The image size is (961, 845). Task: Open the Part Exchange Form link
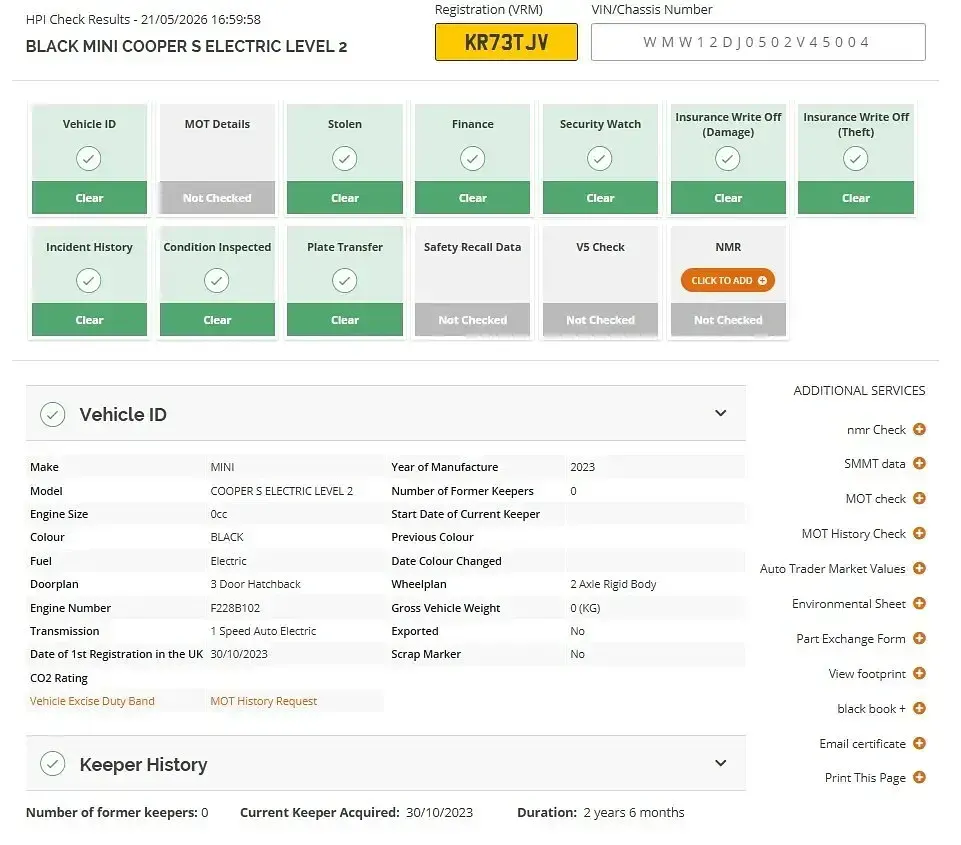click(851, 638)
